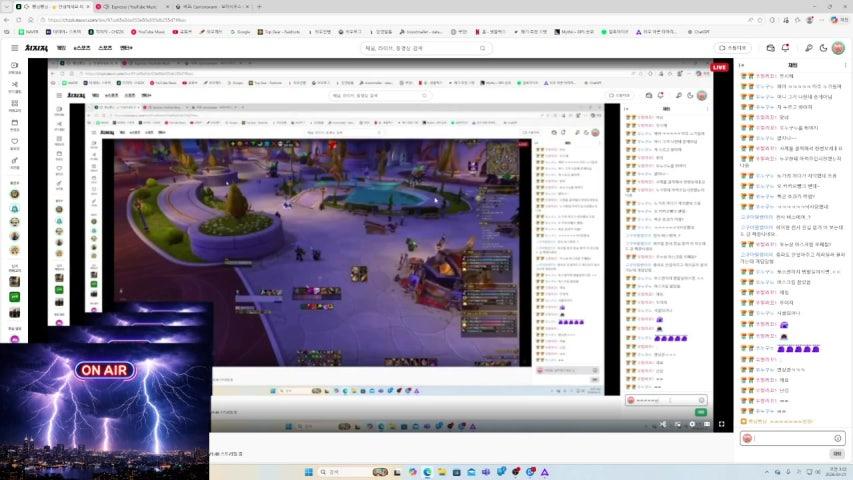This screenshot has height=480, width=853.
Task: Open the teal followed channel avatar in sidebar
Action: [x=15, y=208]
